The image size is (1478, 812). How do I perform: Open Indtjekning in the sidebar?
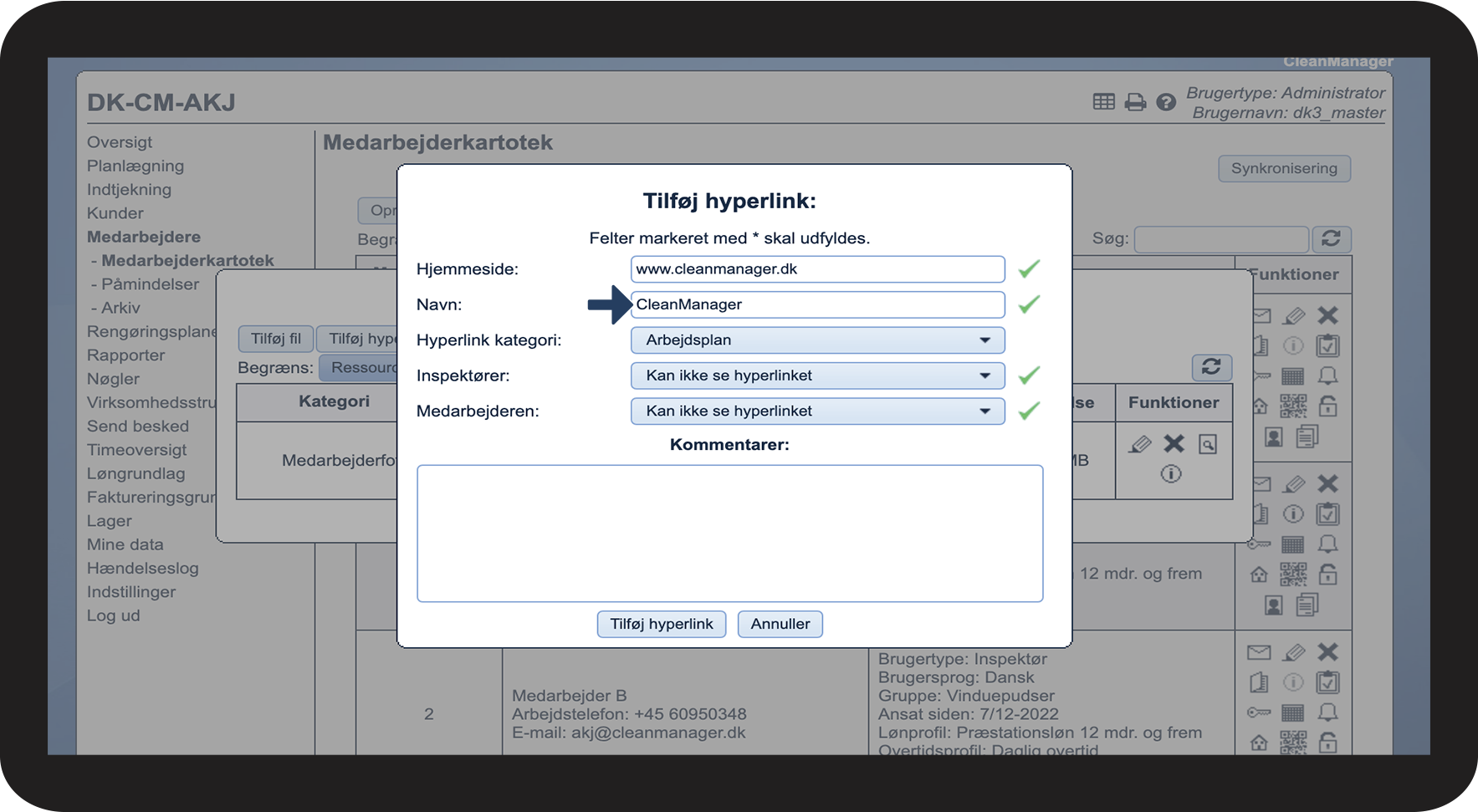(129, 190)
